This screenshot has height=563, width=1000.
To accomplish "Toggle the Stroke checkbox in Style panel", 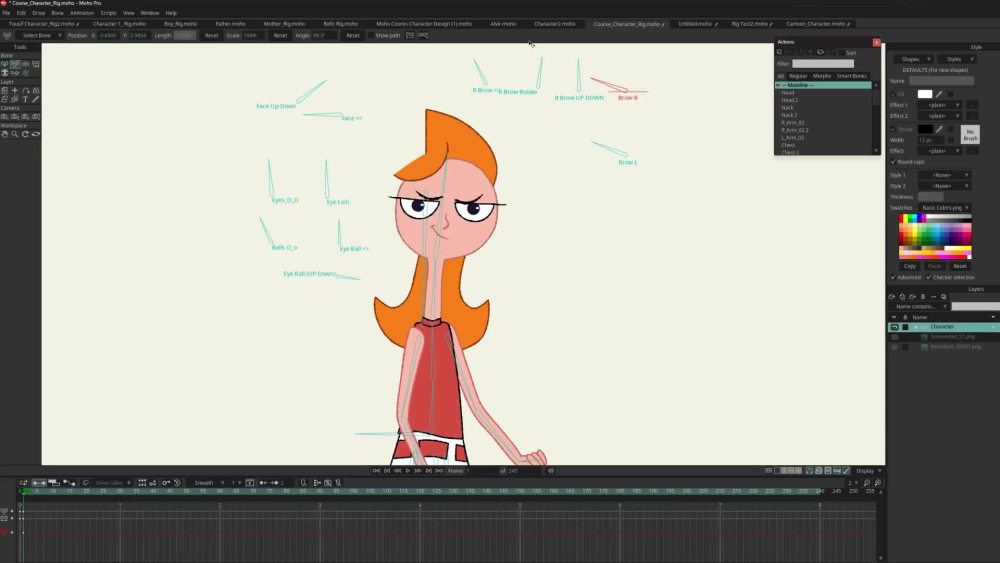I will pyautogui.click(x=893, y=129).
